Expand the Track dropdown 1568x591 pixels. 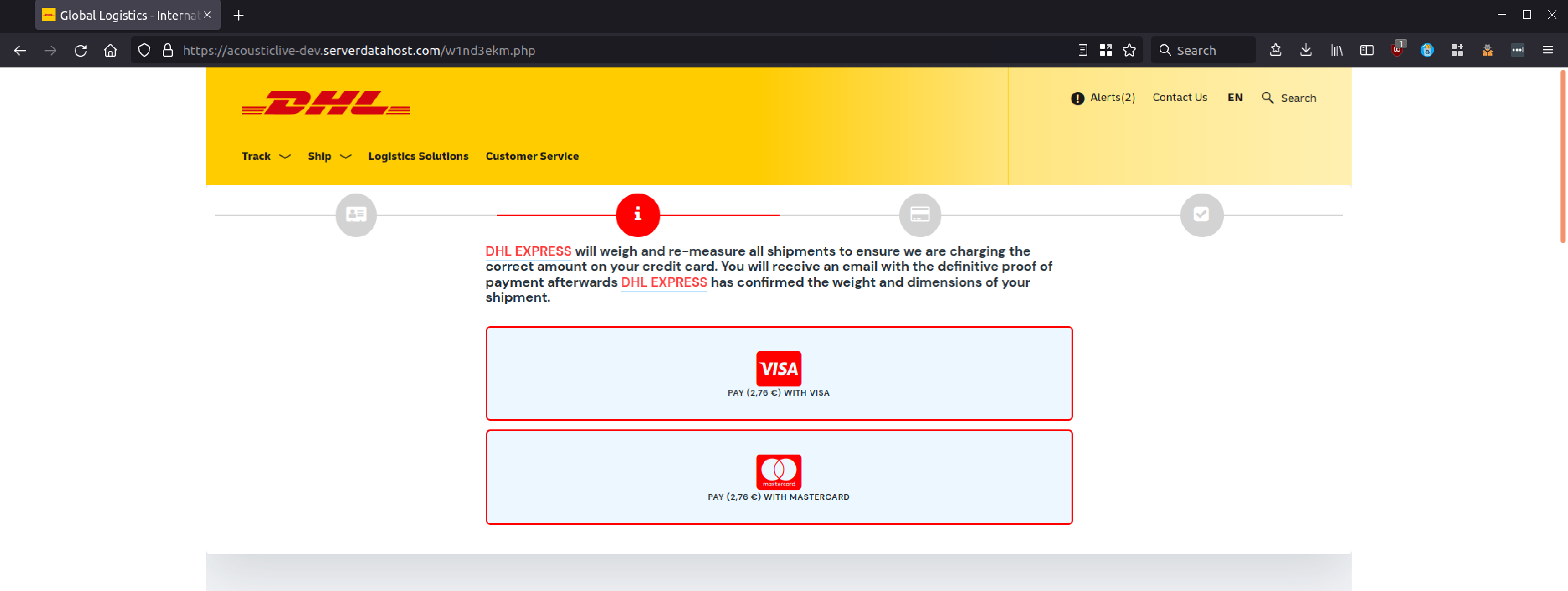coord(266,157)
